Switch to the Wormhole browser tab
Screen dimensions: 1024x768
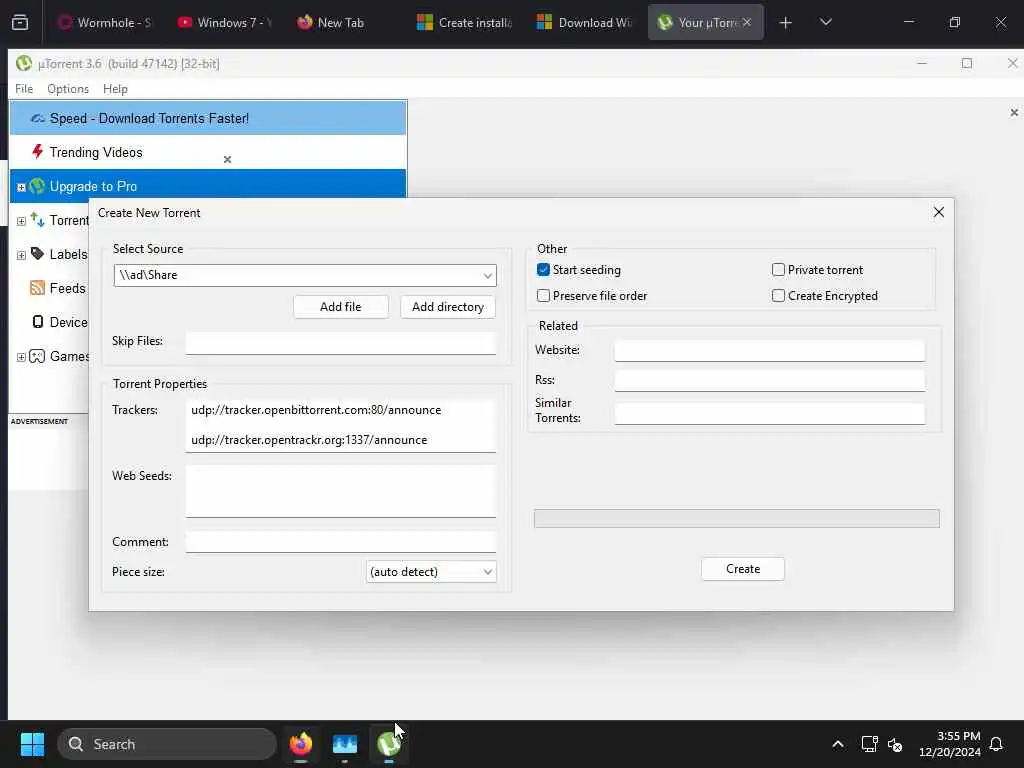click(x=105, y=23)
